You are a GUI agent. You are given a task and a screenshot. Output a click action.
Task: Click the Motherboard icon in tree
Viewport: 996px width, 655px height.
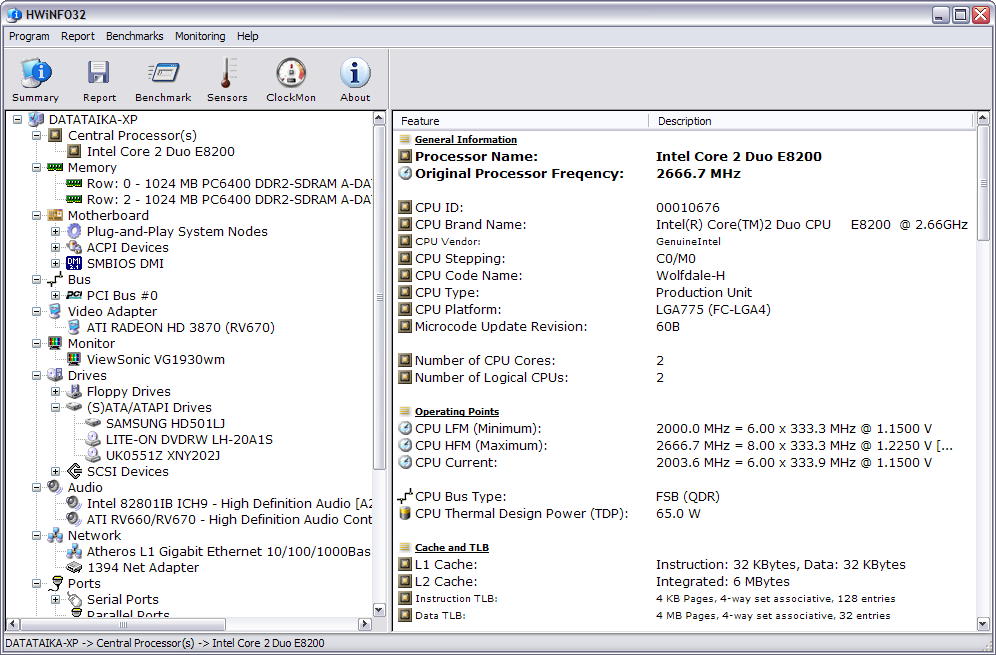point(55,215)
